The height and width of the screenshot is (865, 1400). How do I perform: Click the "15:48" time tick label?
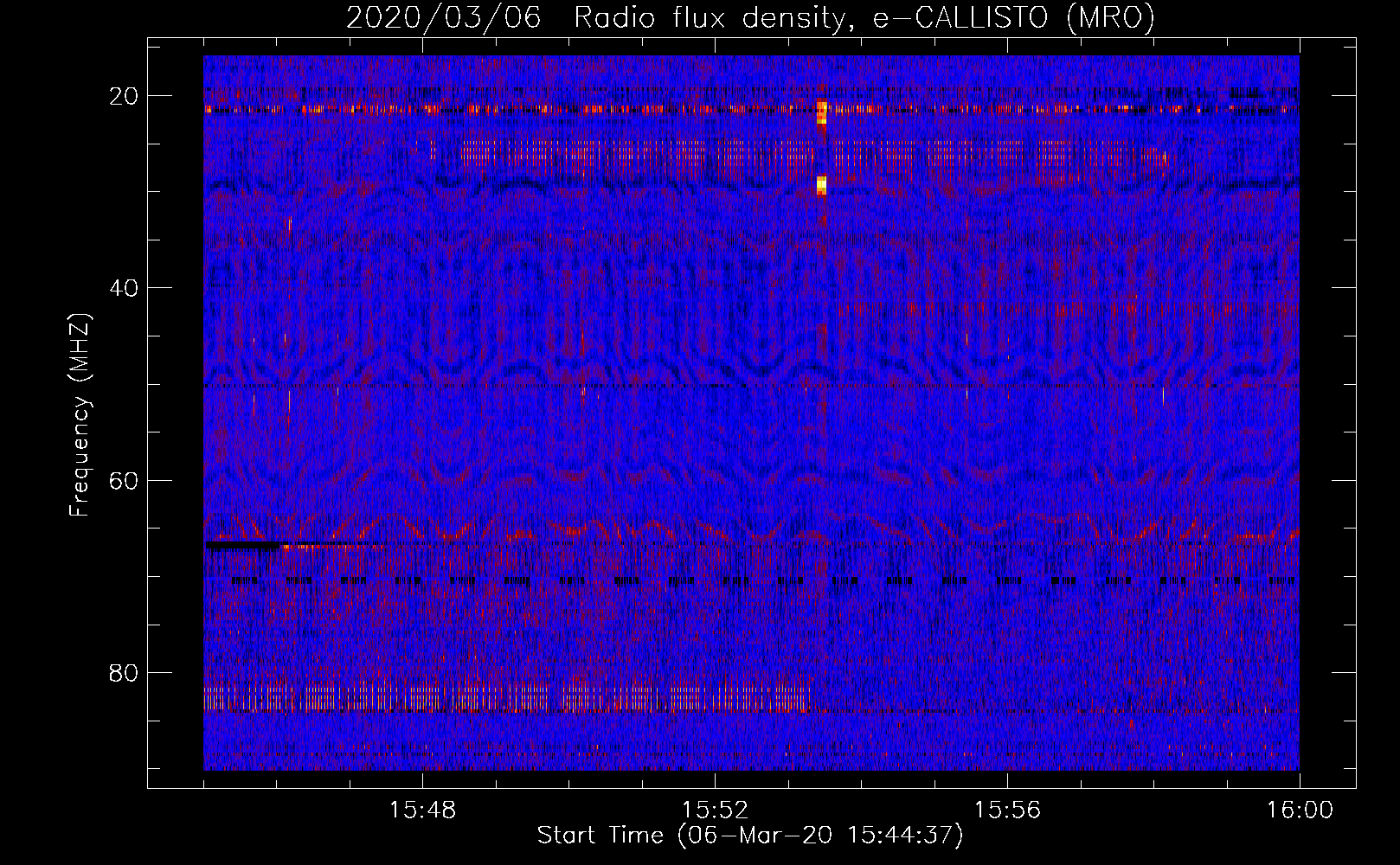click(x=422, y=811)
